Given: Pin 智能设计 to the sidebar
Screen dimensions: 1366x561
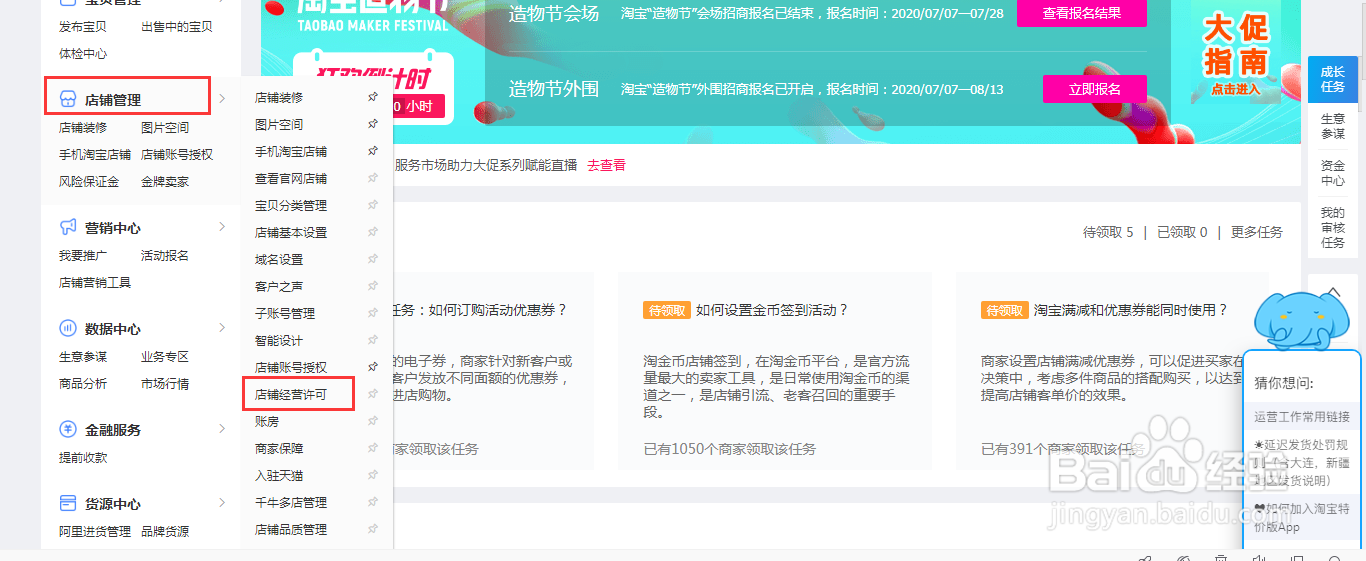Looking at the screenshot, I should coord(373,340).
